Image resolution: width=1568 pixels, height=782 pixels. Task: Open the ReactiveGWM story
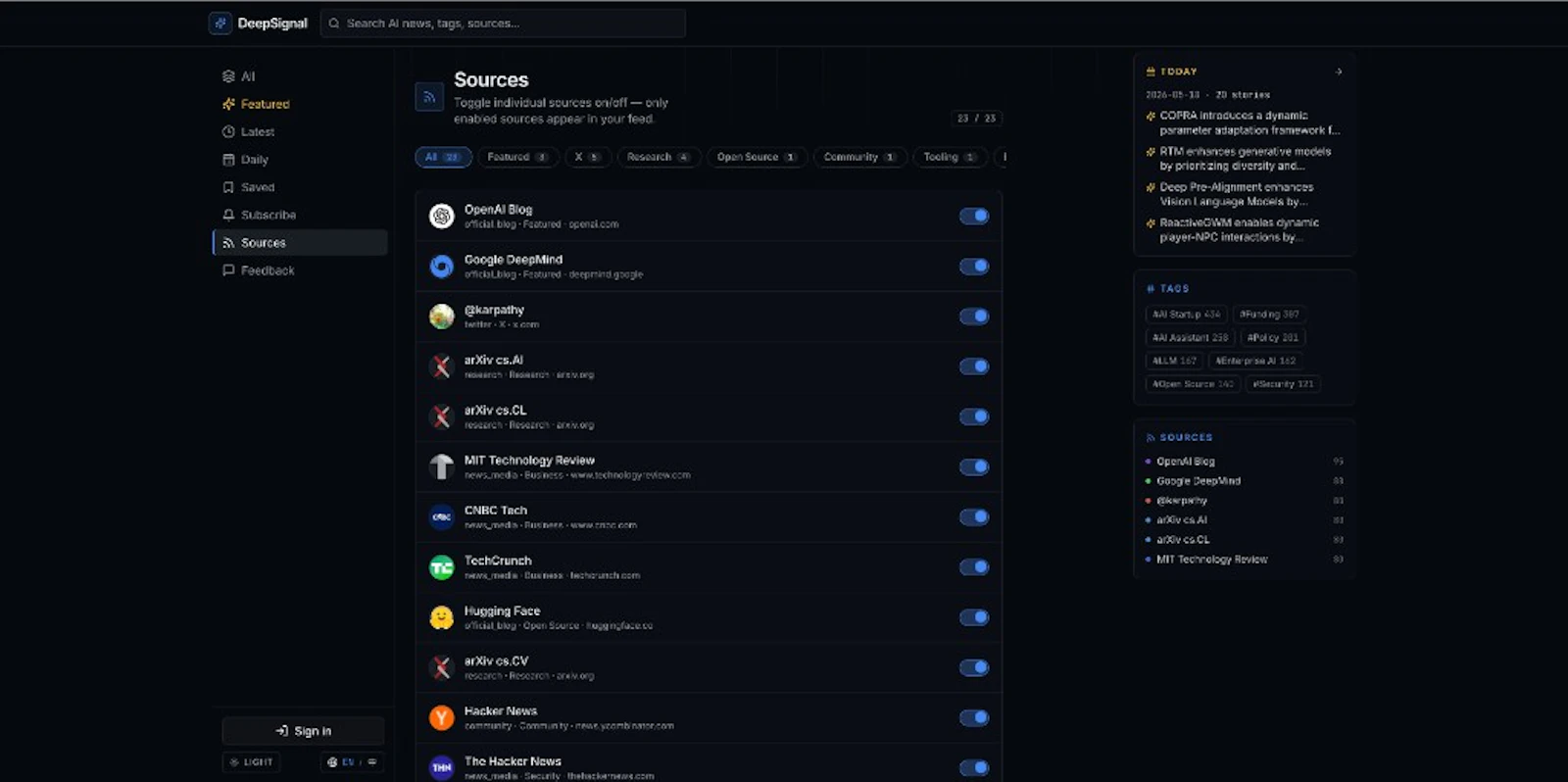[1239, 229]
